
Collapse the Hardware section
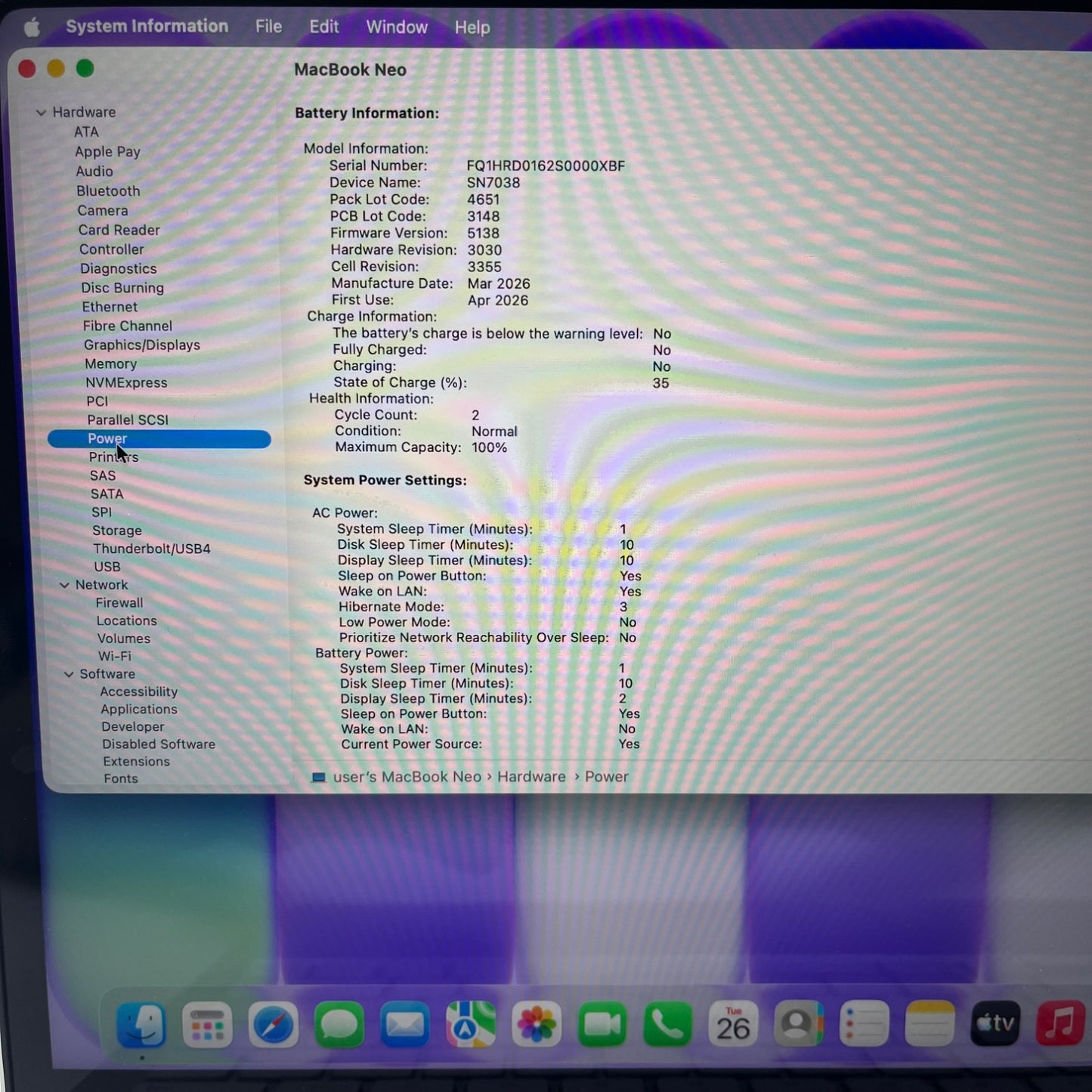tap(41, 113)
